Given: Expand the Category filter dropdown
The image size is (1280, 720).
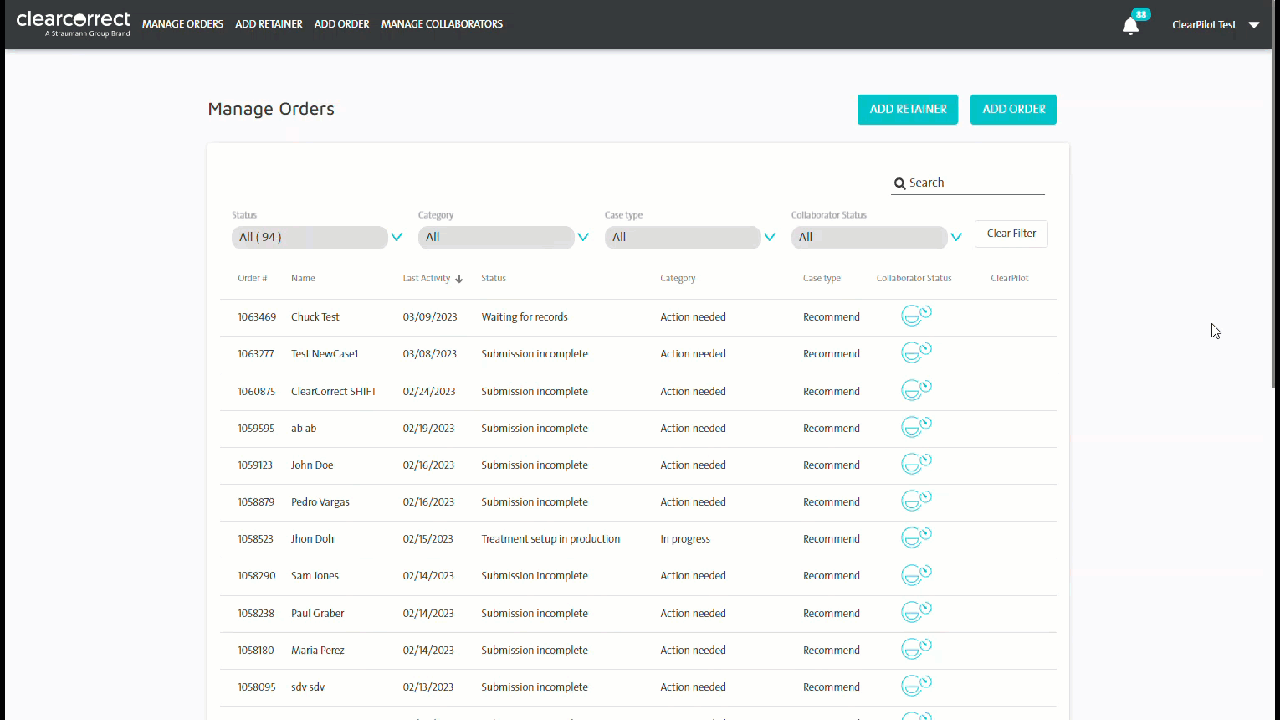Looking at the screenshot, I should tap(583, 237).
